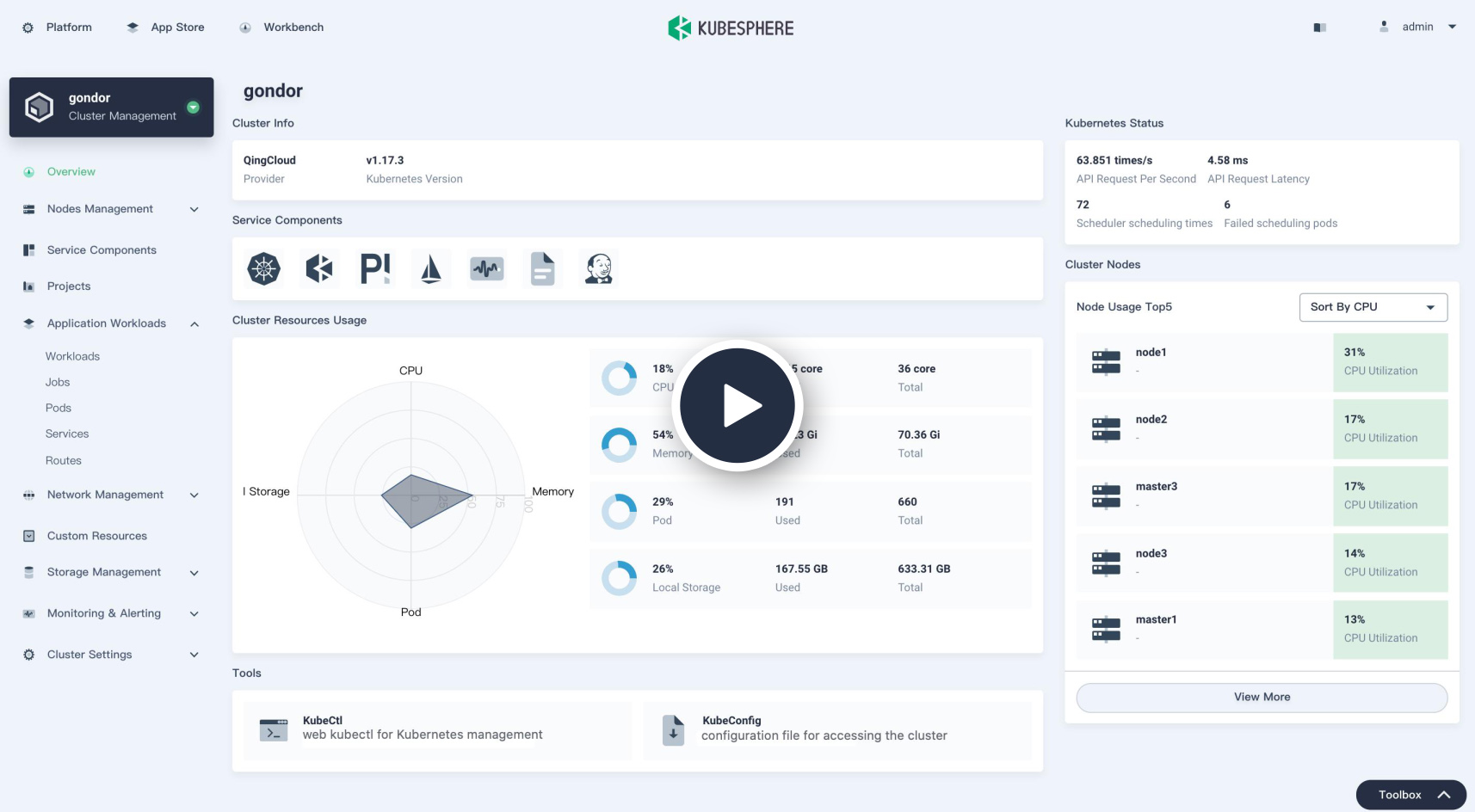Open the Kubernetes service component icon
This screenshot has height=812, width=1475.
tap(264, 269)
